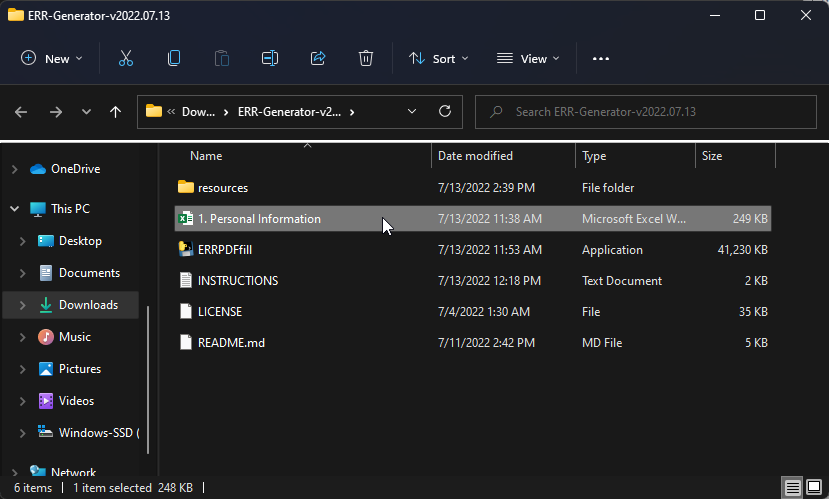829x499 pixels.
Task: Open the New dropdown menu
Action: tap(52, 59)
